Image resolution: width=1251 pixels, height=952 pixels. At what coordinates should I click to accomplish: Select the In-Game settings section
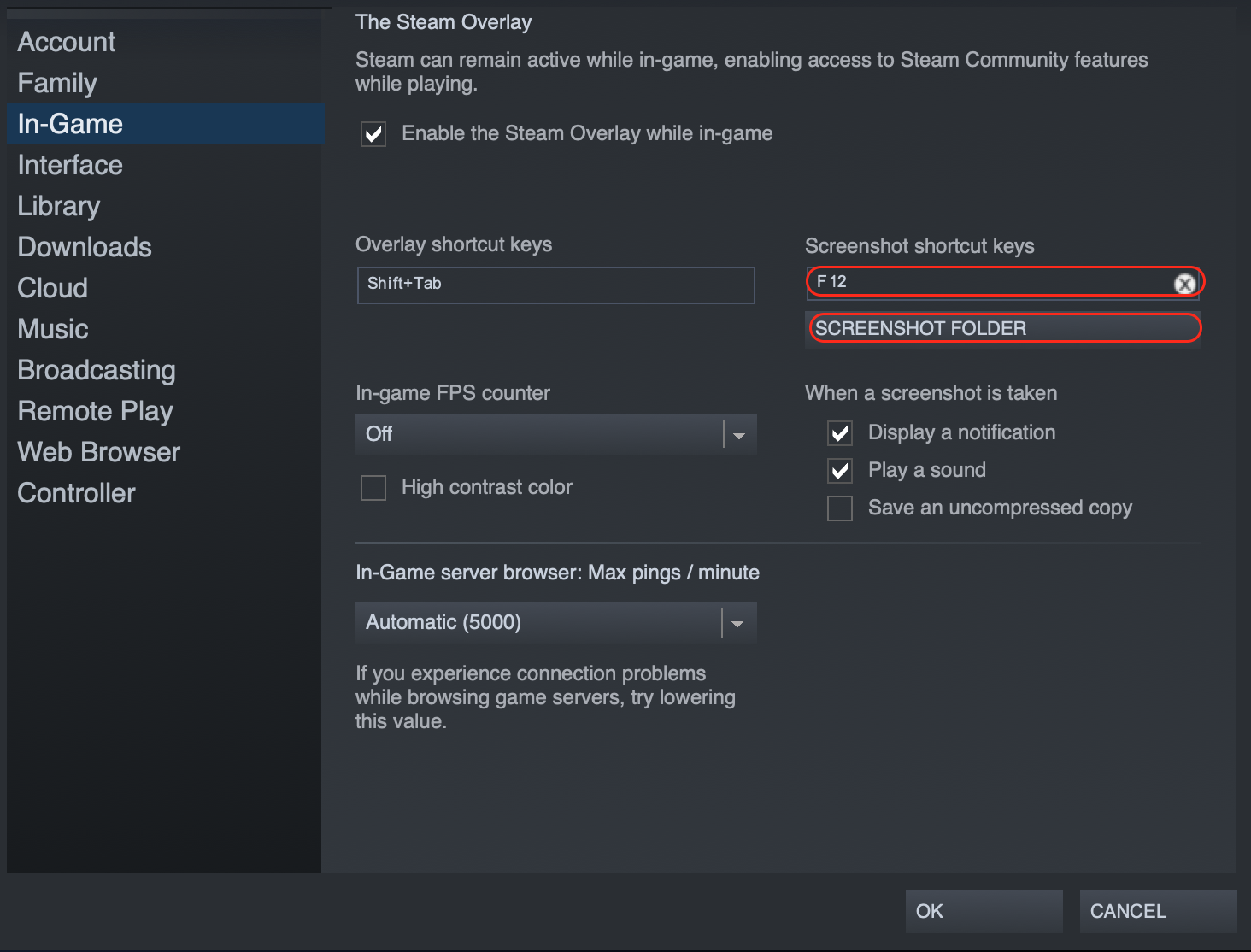pos(165,124)
